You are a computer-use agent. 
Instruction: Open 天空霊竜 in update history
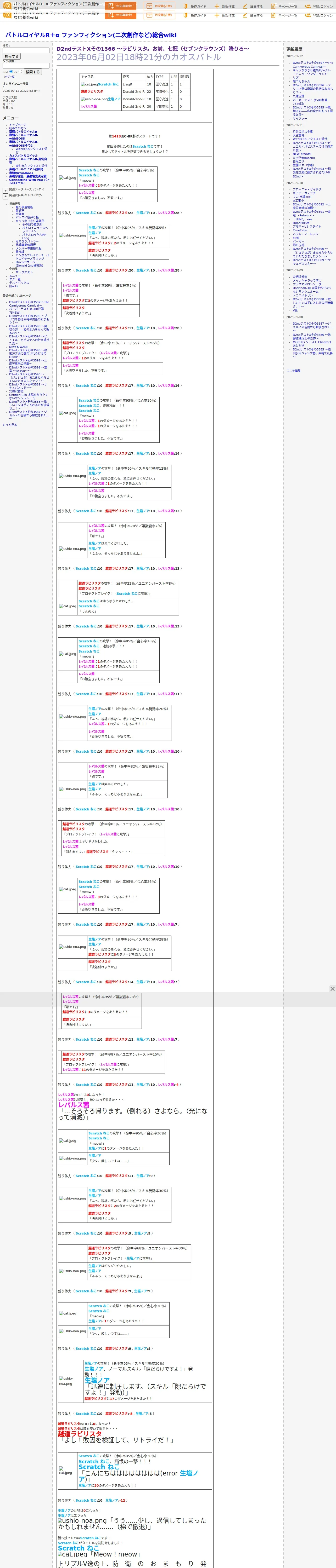[x=298, y=135]
